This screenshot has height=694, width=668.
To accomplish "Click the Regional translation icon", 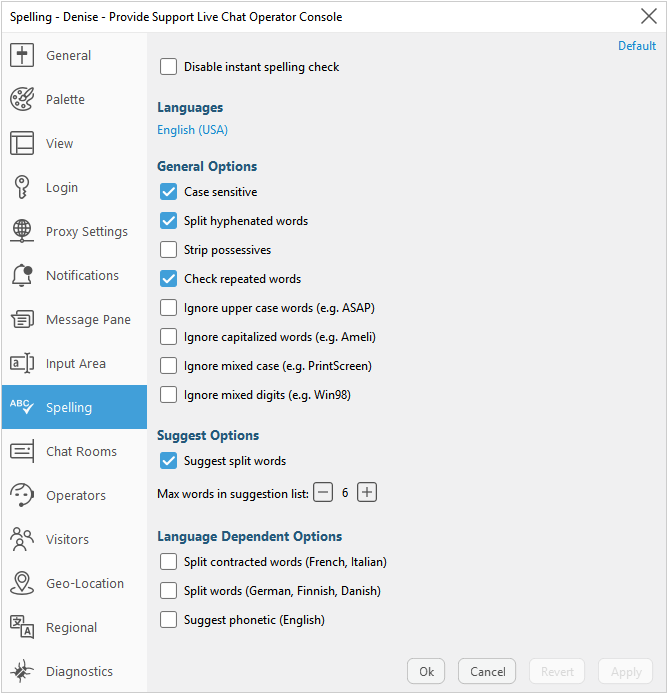I will 22,627.
